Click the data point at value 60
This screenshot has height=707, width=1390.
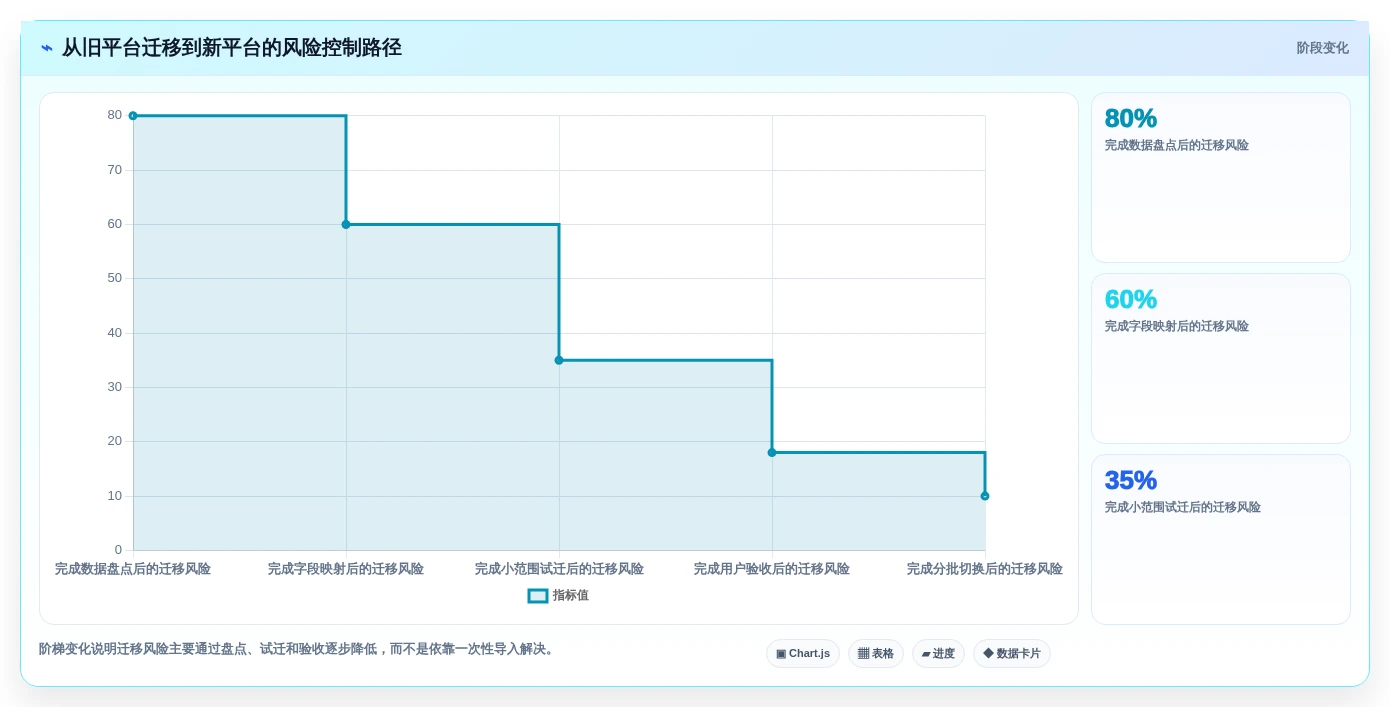click(346, 224)
